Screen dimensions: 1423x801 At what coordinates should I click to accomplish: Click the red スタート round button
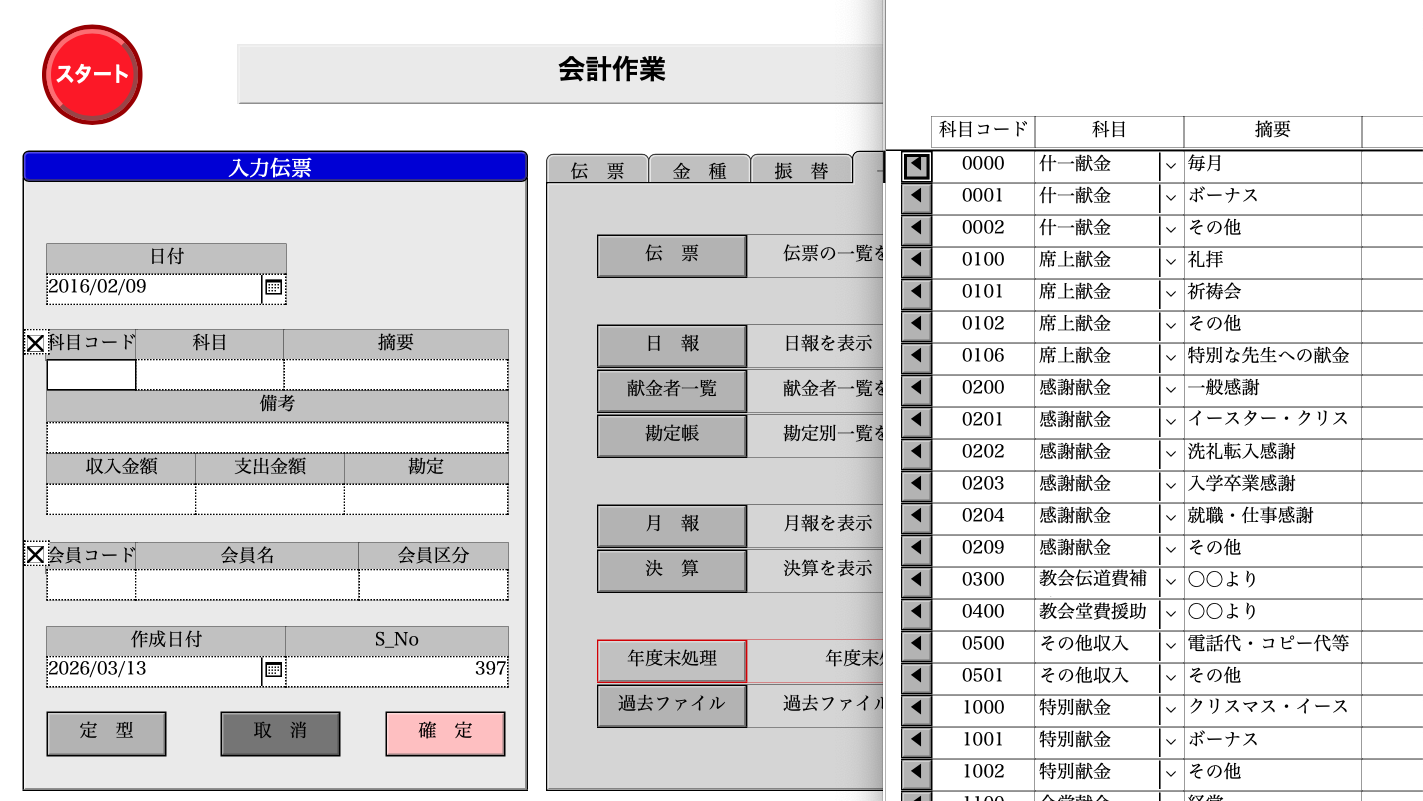click(92, 75)
